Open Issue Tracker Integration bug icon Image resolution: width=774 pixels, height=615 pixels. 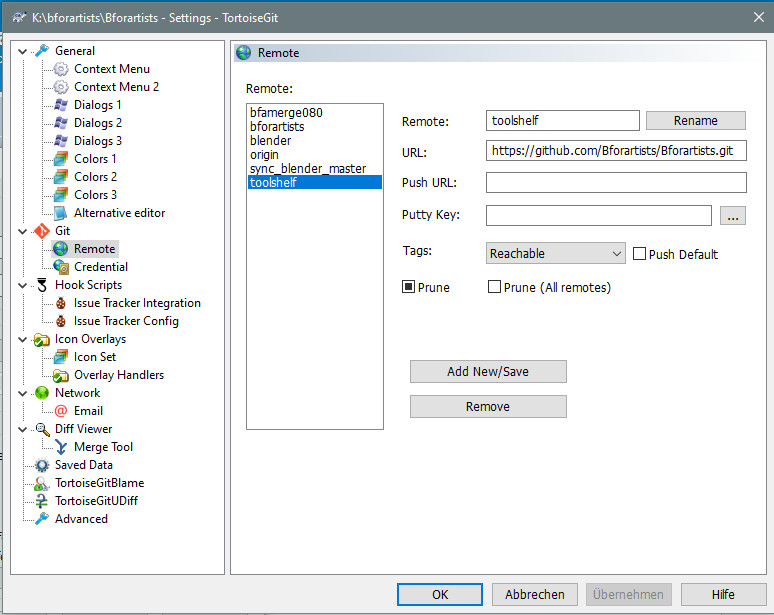61,303
